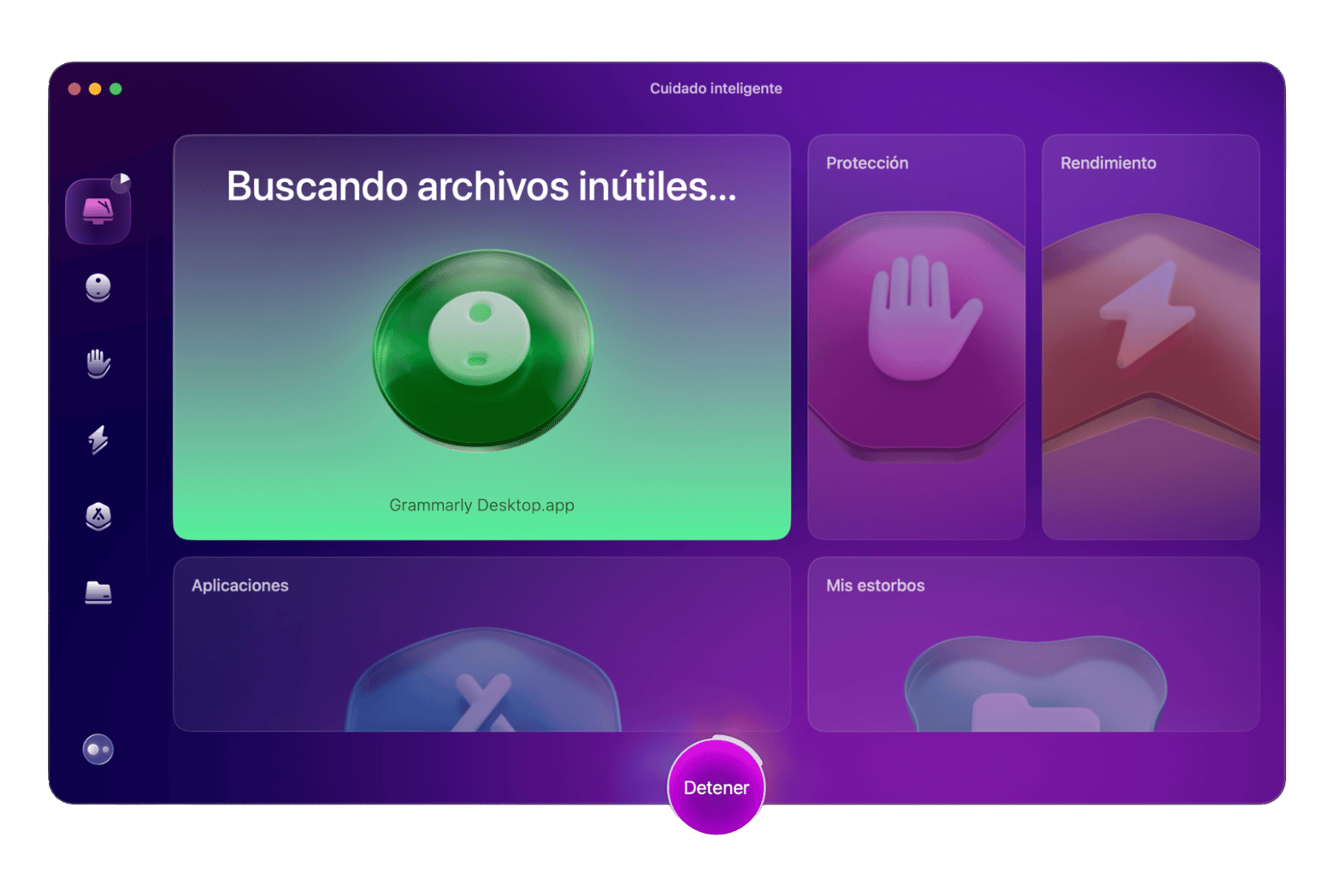Image resolution: width=1334 pixels, height=896 pixels.
Task: Click the scan progress pie on Smart Care icon
Action: click(x=121, y=181)
